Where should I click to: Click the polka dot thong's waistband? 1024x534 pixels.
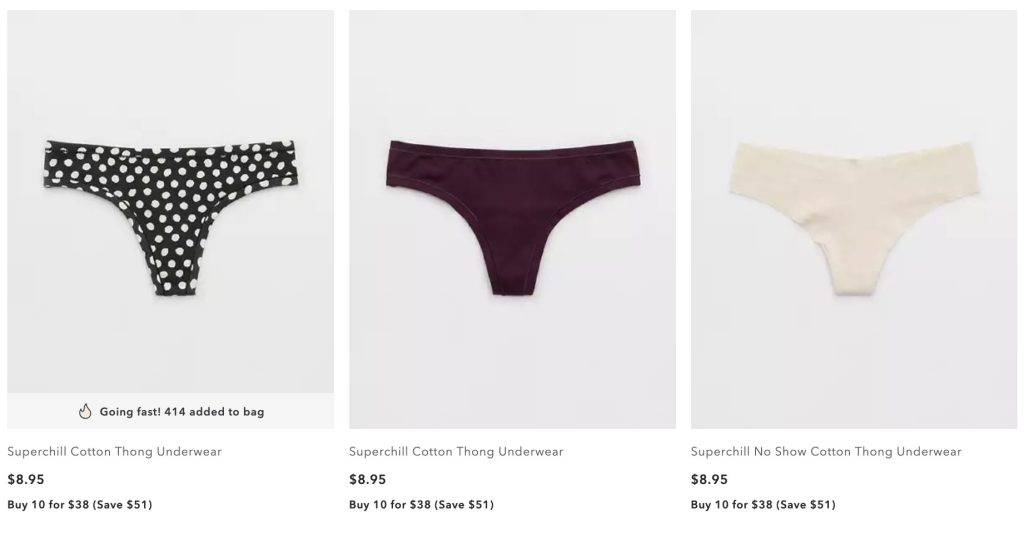(170, 148)
